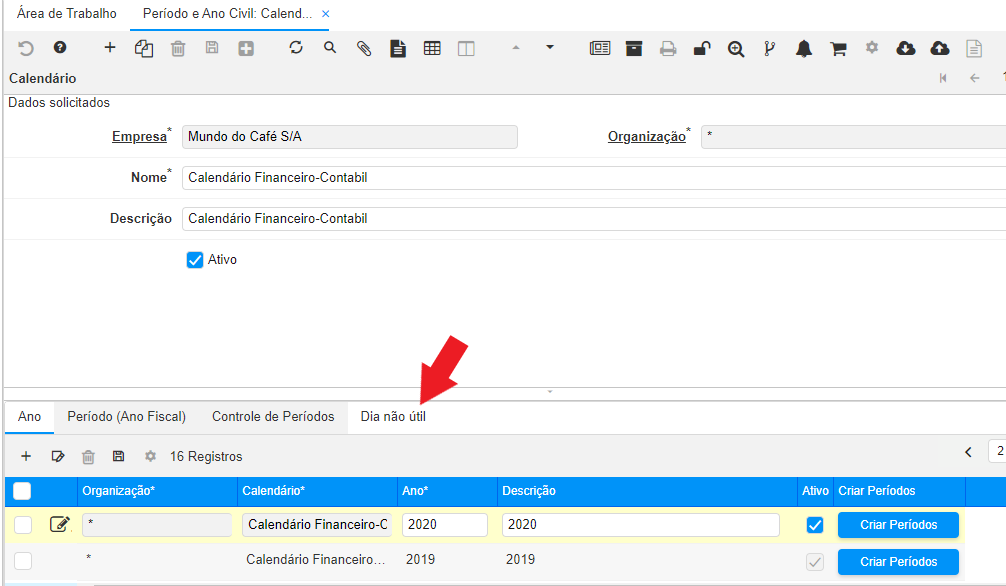Click the main toolbar gear Process icon
Viewport: 1006px width, 586px height.
click(x=871, y=47)
